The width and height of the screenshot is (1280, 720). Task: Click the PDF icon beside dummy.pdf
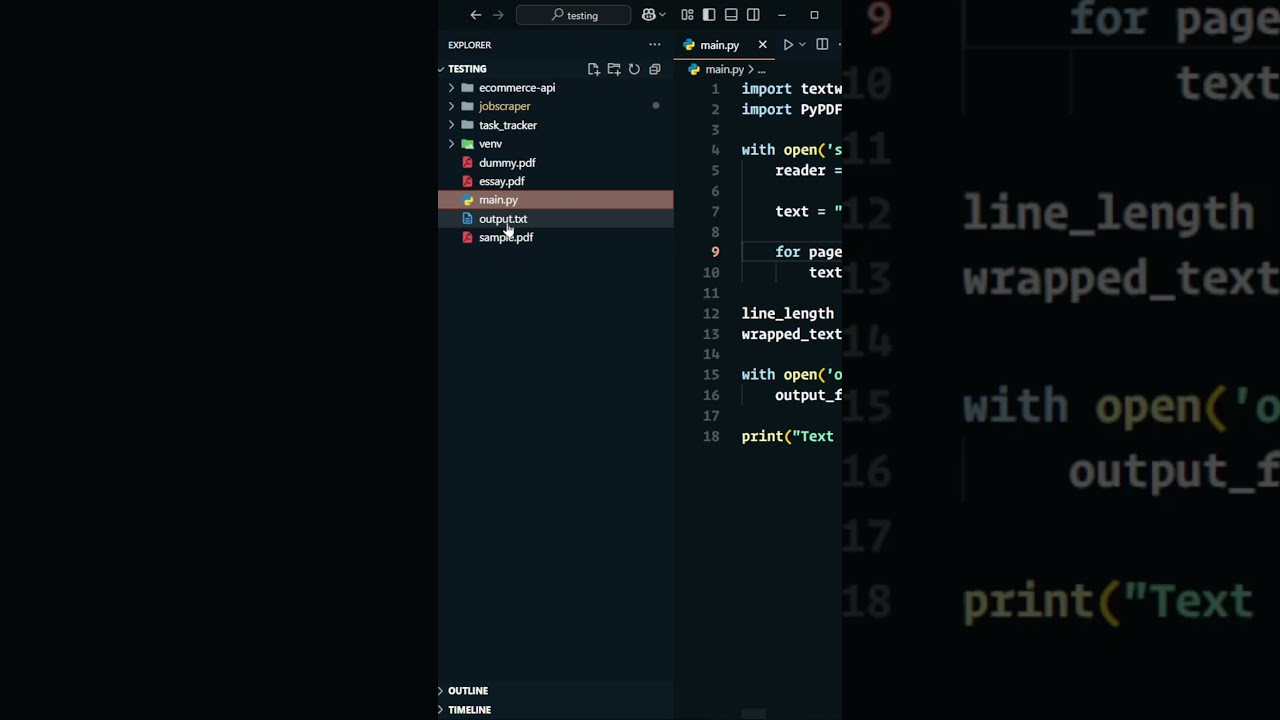click(467, 163)
